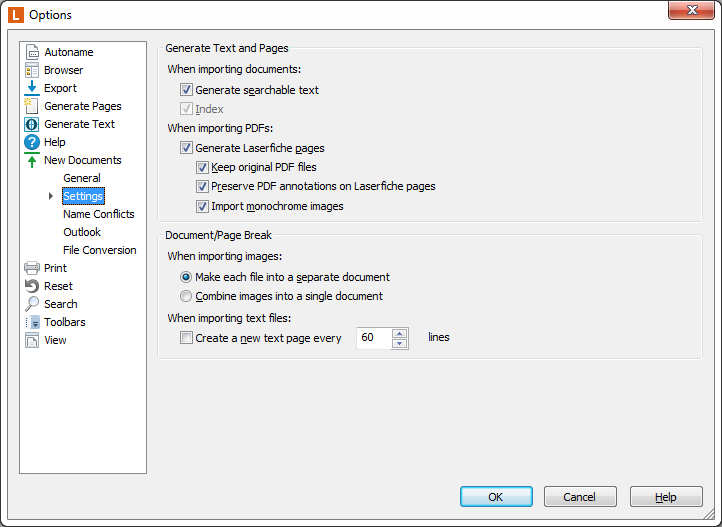Image resolution: width=722 pixels, height=527 pixels.
Task: Go to File Conversion settings
Action: (99, 250)
